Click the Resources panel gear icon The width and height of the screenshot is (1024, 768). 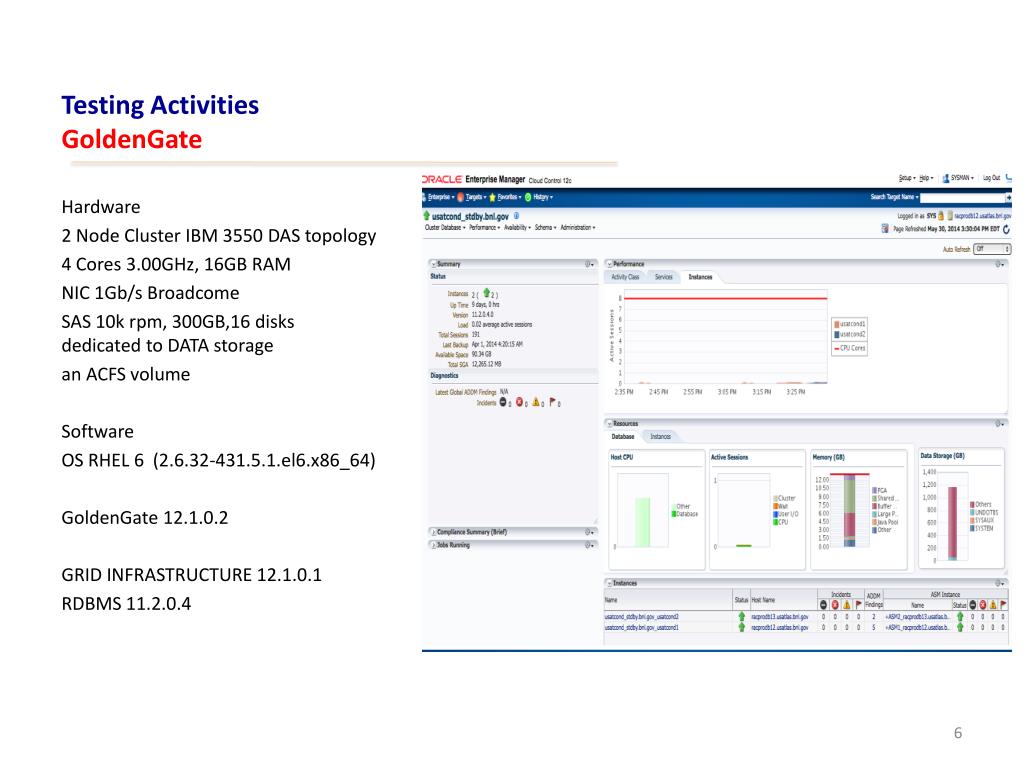[999, 424]
